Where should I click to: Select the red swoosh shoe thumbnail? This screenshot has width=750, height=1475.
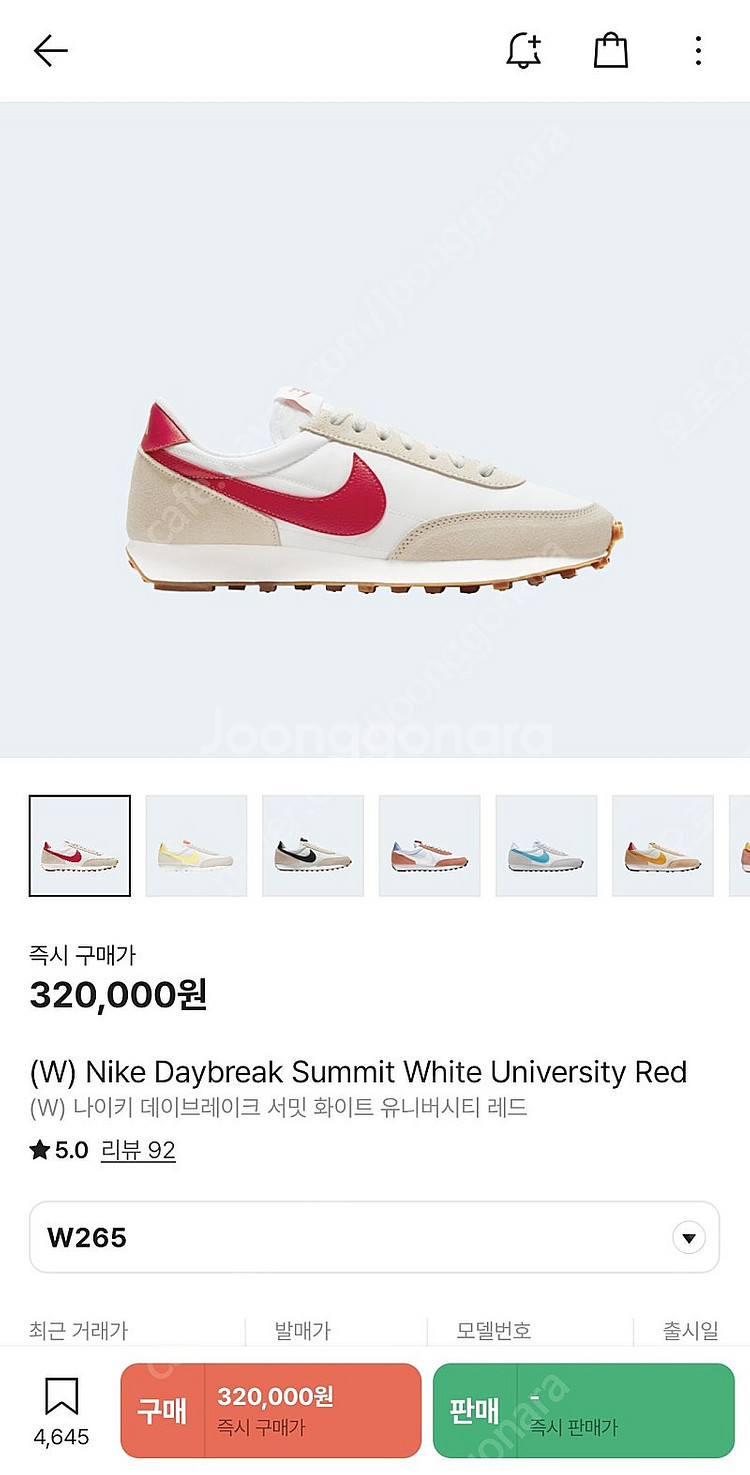pos(80,846)
